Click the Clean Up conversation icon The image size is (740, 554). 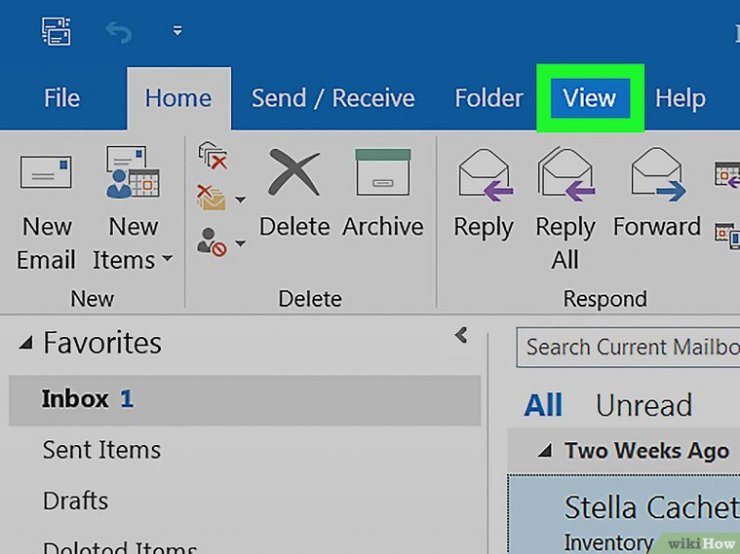211,198
